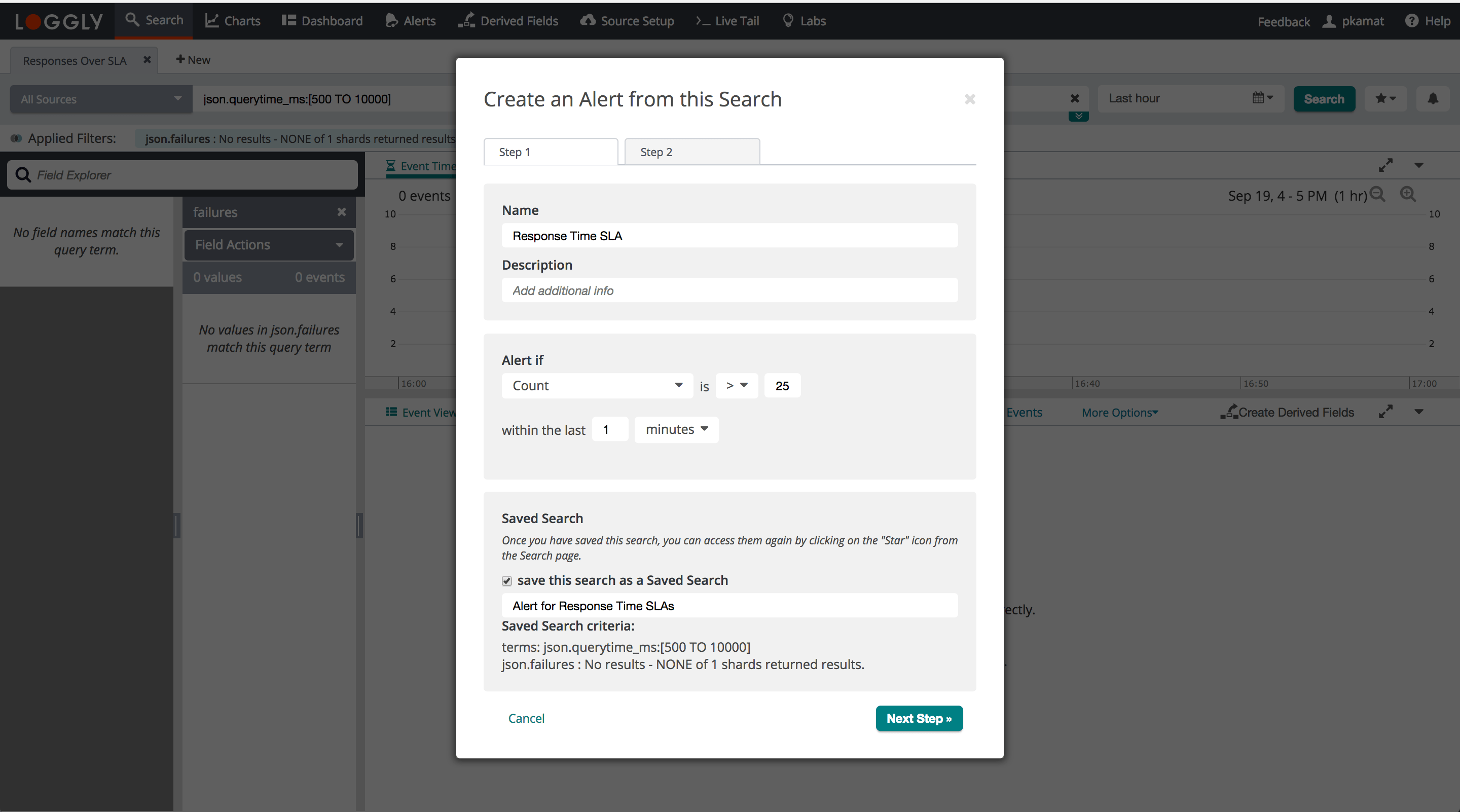This screenshot has width=1460, height=812.
Task: Clear the search query field
Action: click(1074, 99)
